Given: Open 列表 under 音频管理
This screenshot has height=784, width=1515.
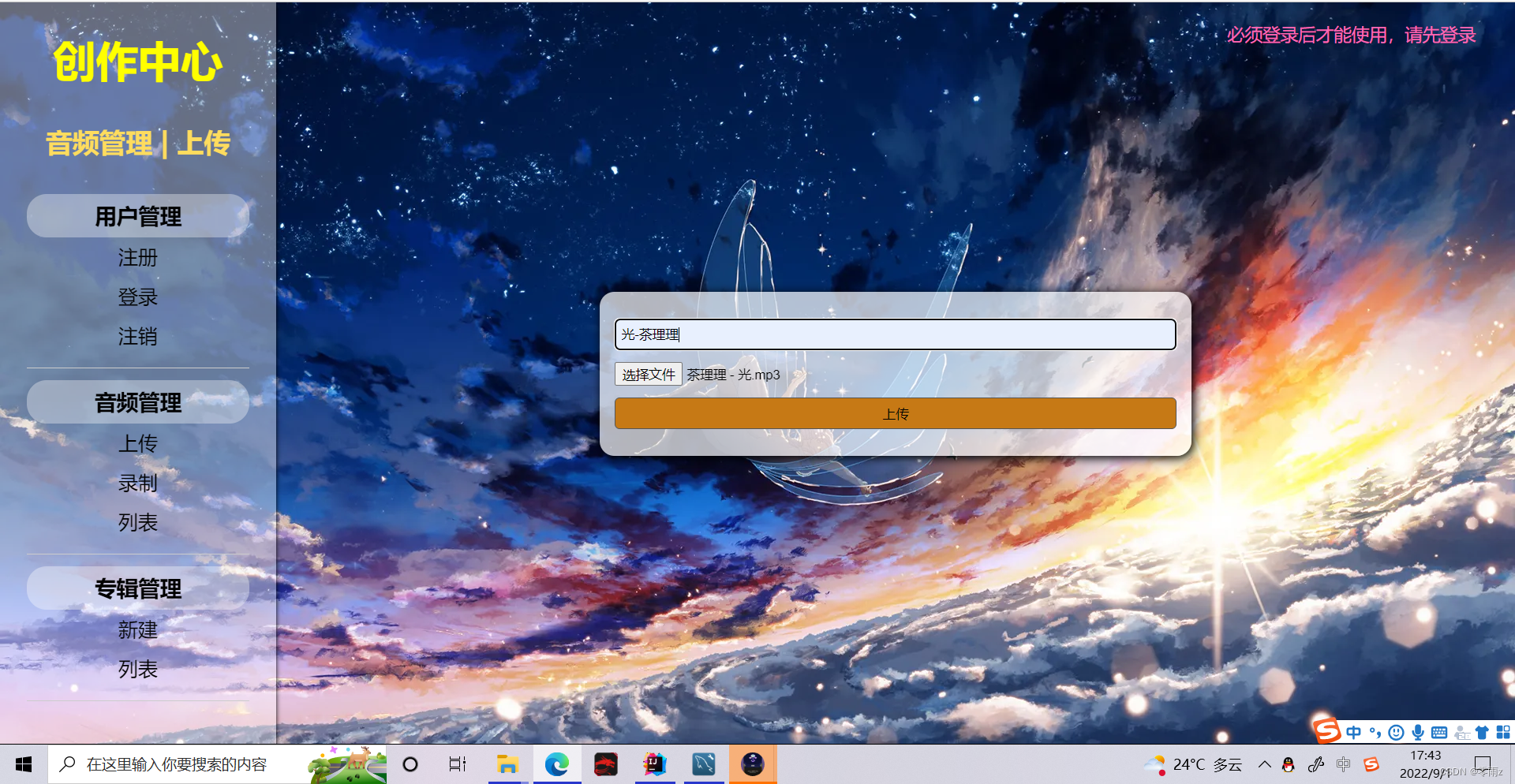Looking at the screenshot, I should (x=138, y=523).
